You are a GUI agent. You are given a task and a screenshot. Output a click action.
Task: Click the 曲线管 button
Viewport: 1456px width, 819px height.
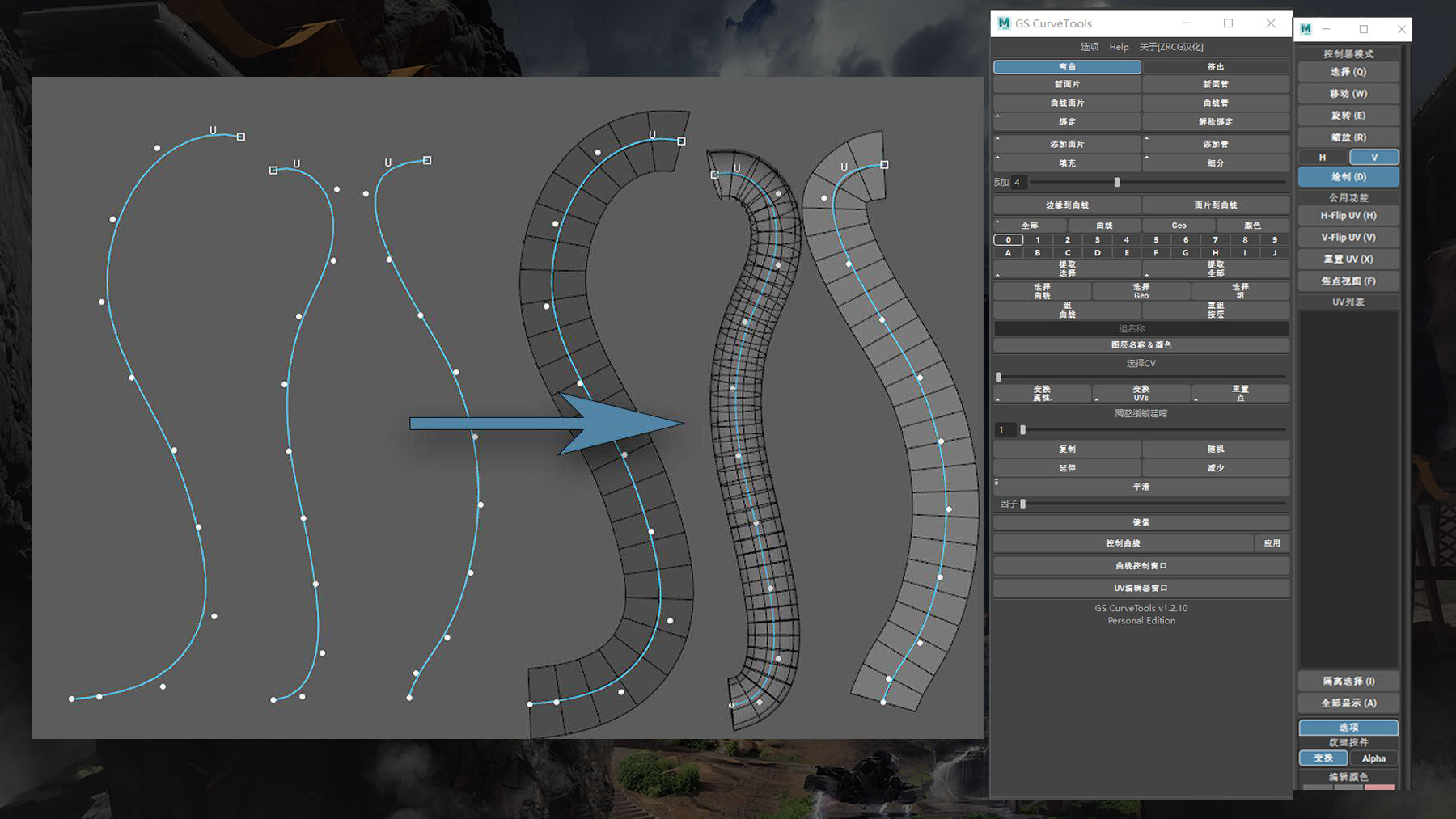1216,103
